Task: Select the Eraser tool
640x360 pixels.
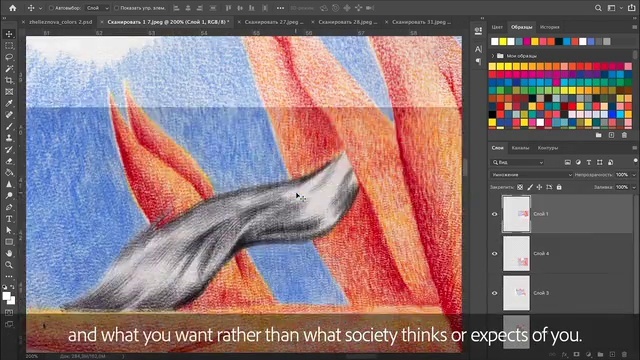Action: (9, 161)
